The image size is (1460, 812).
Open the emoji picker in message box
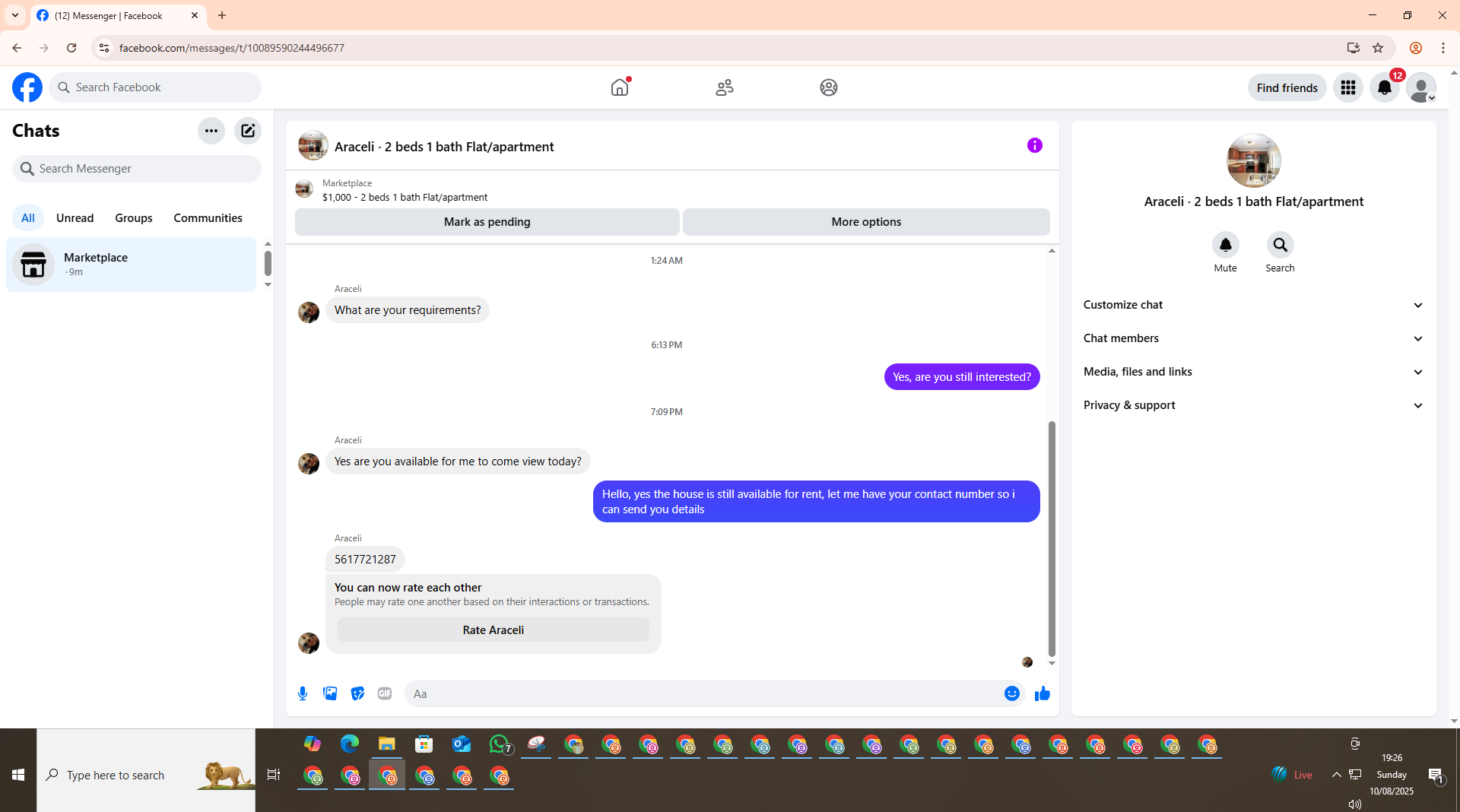(x=1011, y=693)
